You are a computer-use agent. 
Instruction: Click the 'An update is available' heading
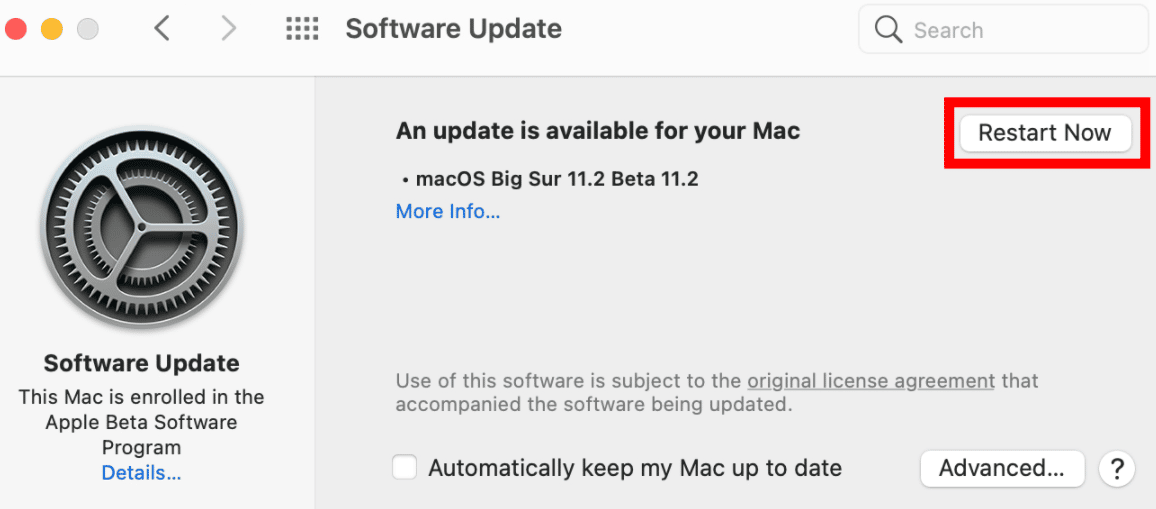point(598,131)
